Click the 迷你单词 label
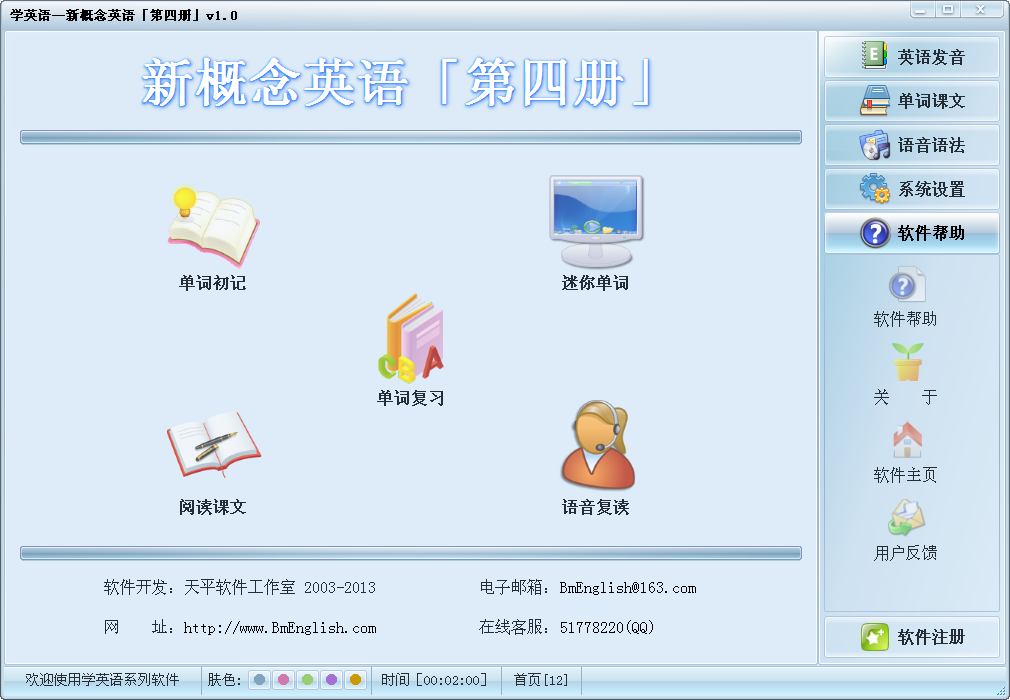The width and height of the screenshot is (1010, 700). [x=595, y=283]
